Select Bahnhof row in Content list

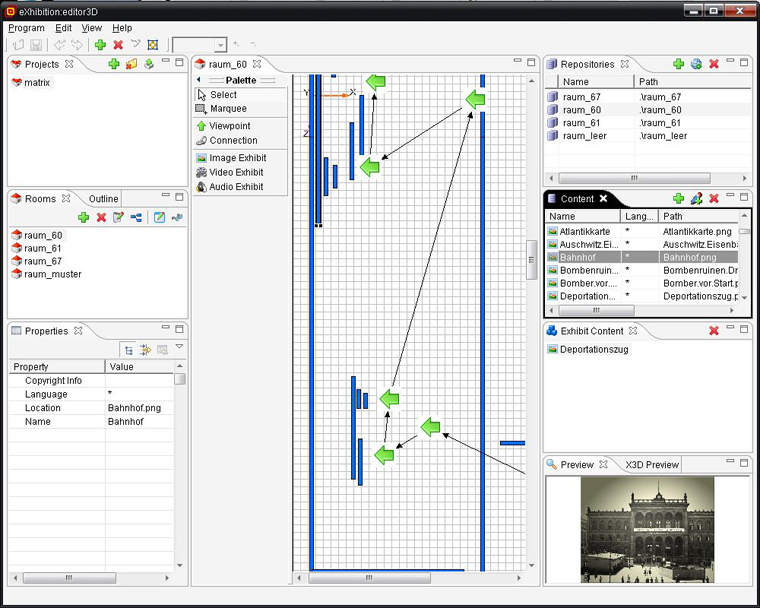point(642,257)
